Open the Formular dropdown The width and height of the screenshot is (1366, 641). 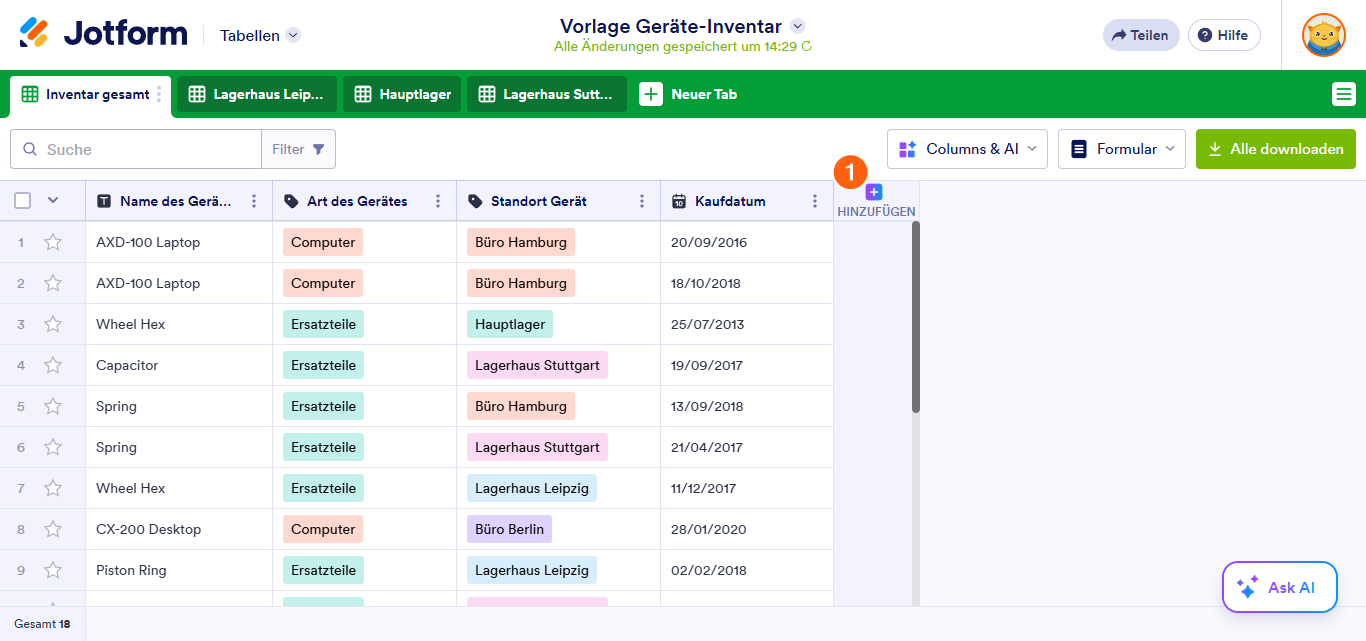point(1121,148)
